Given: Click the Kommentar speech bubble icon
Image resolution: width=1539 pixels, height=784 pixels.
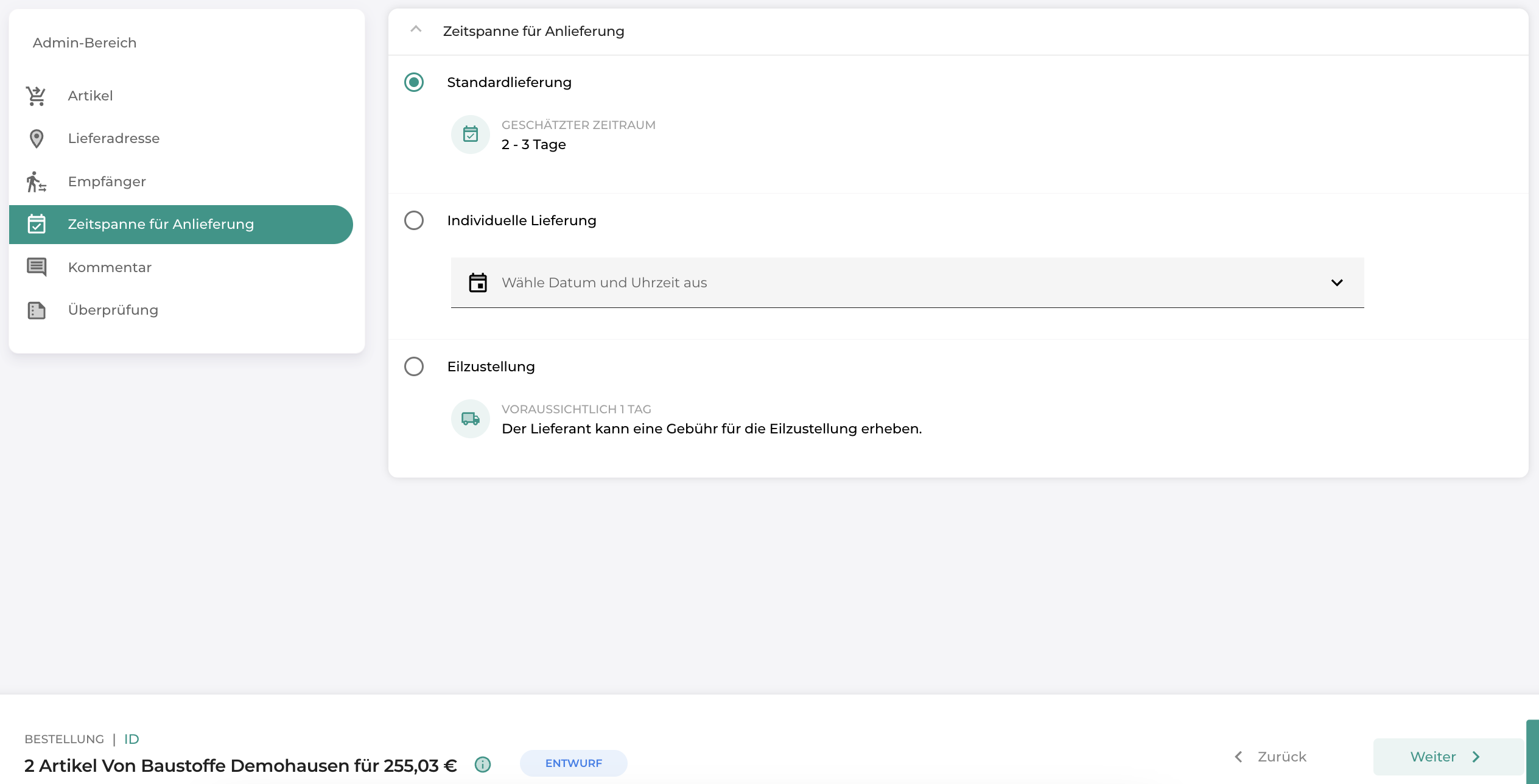Looking at the screenshot, I should click(37, 267).
